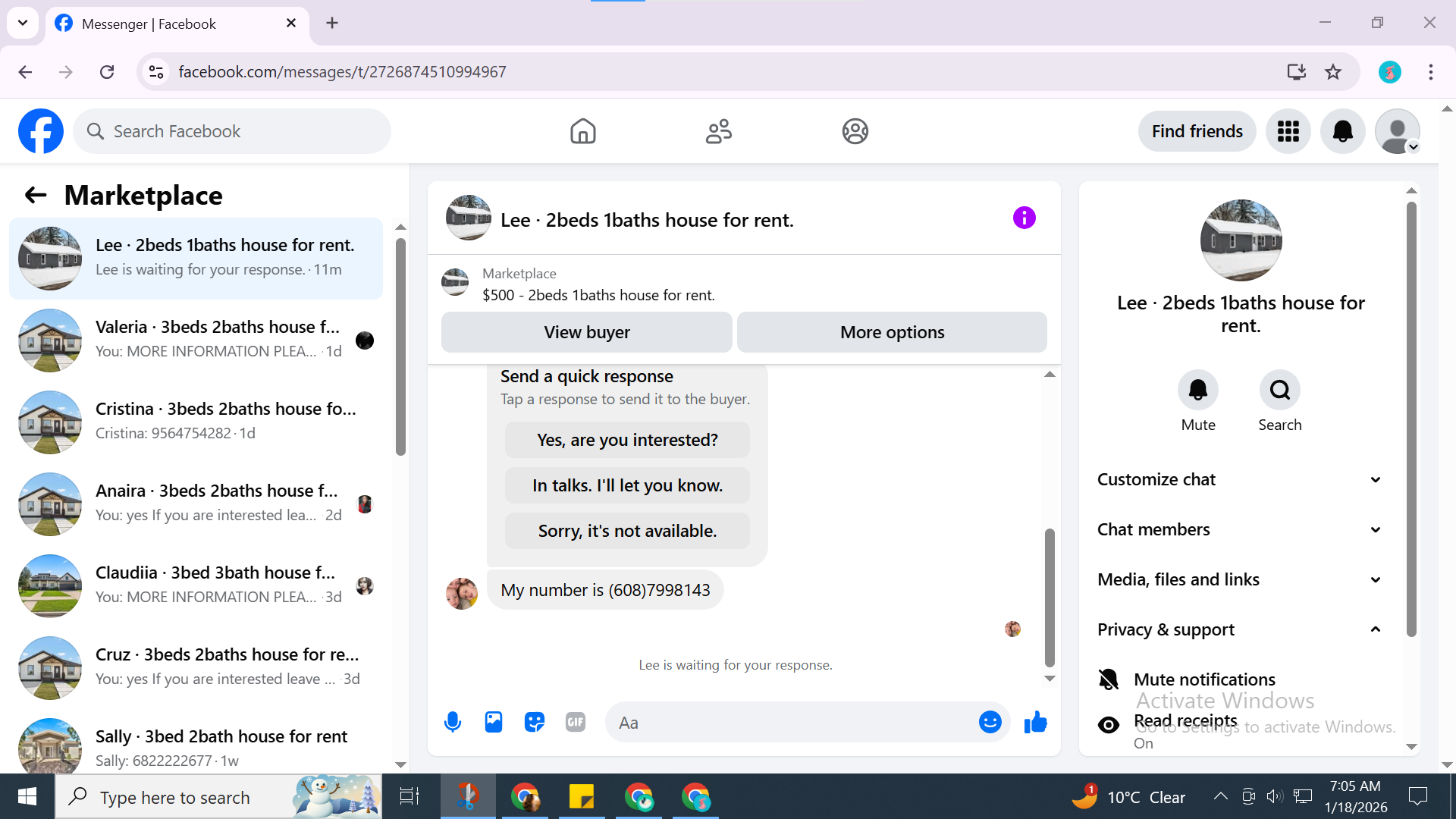Click the voice clip microphone icon
Screen dimensions: 1456x819
tap(453, 722)
